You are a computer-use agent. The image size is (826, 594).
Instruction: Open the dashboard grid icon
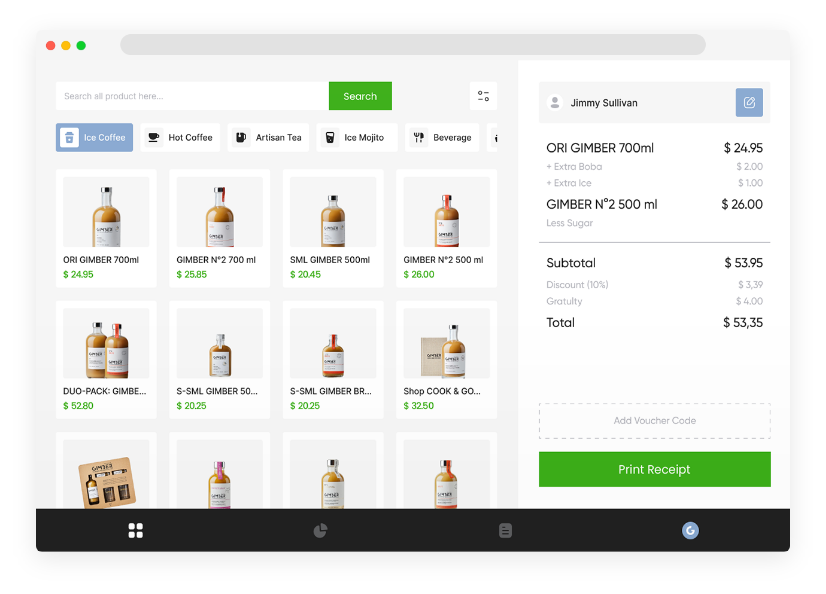coord(136,531)
